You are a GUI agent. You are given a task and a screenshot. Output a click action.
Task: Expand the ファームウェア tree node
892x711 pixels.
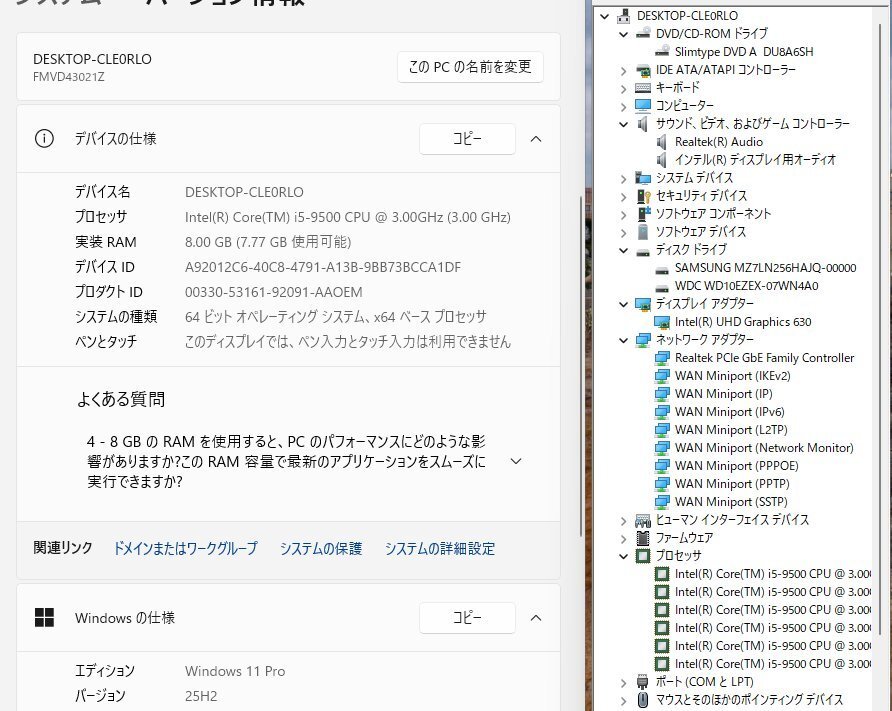pos(624,538)
